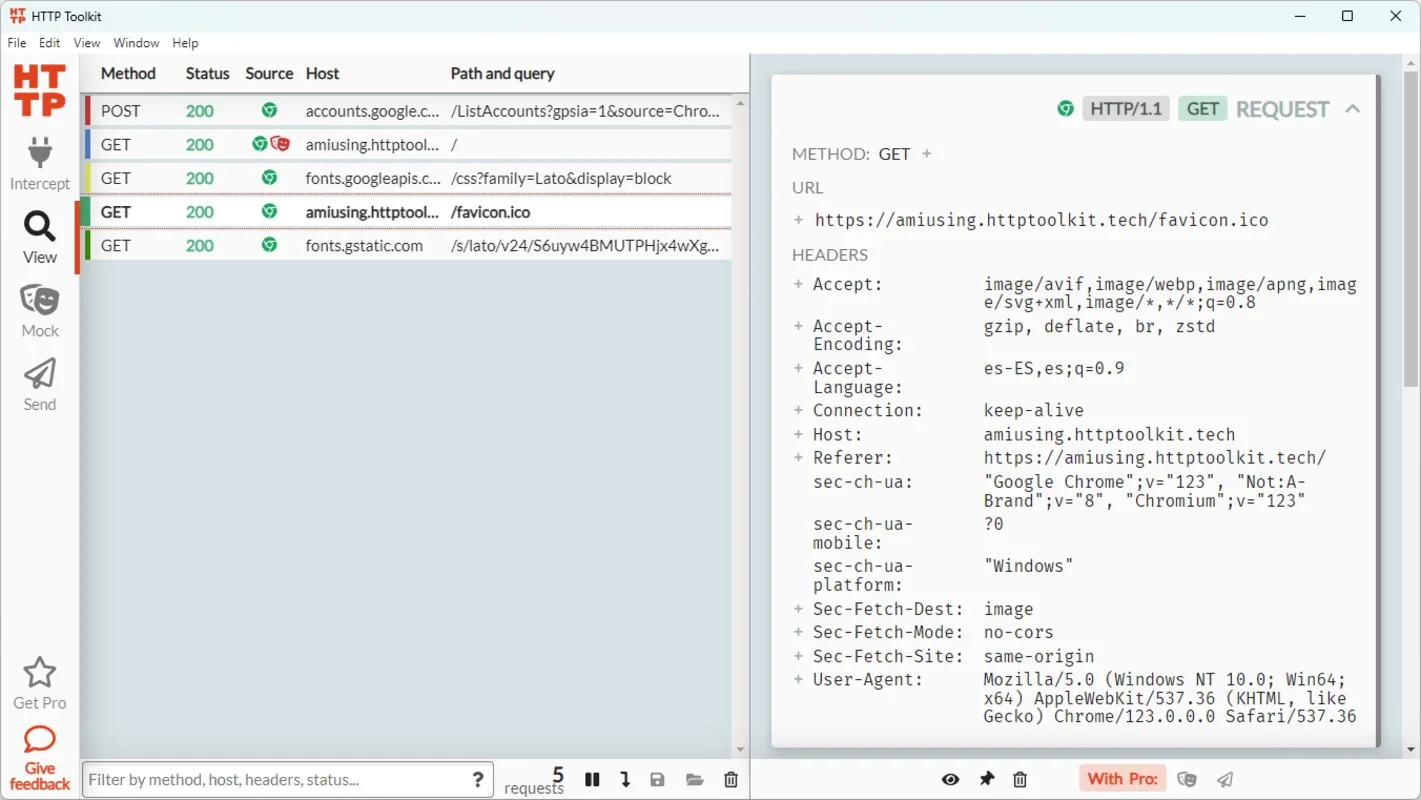Select the POST accounts.google.com request row
The width and height of the screenshot is (1421, 800).
coord(408,111)
